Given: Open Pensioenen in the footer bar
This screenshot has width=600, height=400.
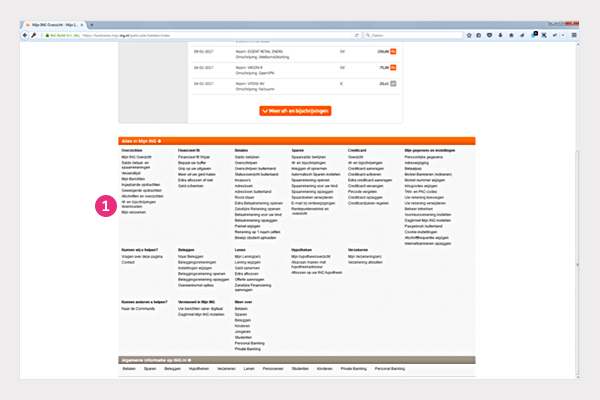Looking at the screenshot, I should pyautogui.click(x=273, y=369).
